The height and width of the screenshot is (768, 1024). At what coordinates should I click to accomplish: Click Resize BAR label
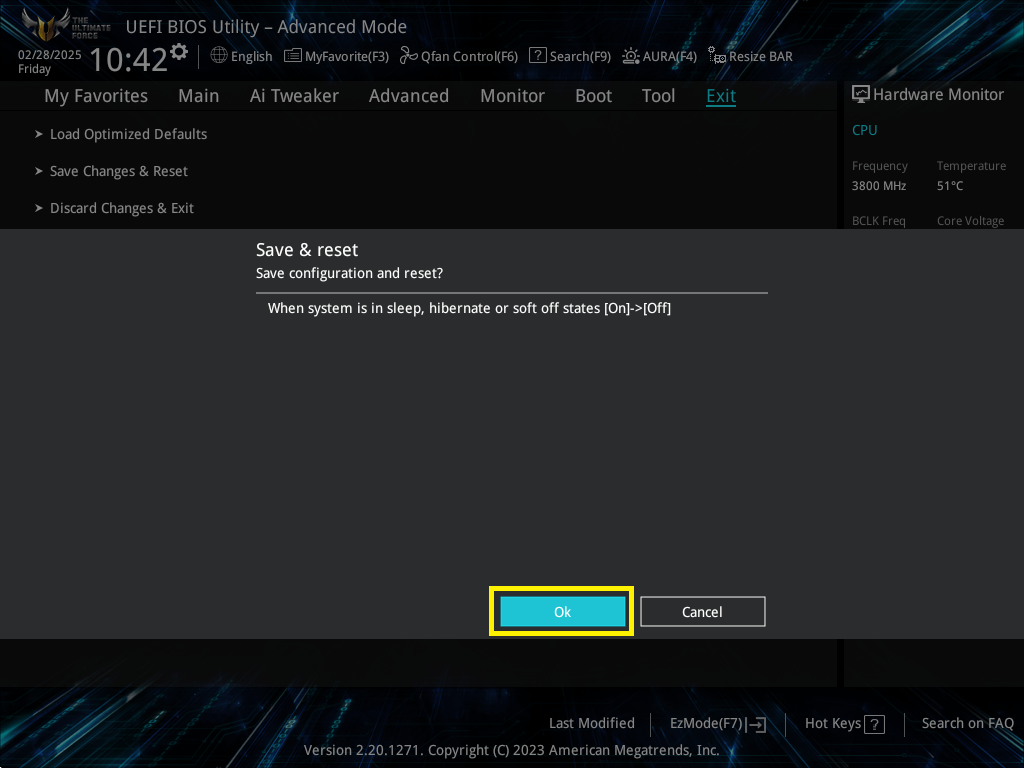coord(761,57)
